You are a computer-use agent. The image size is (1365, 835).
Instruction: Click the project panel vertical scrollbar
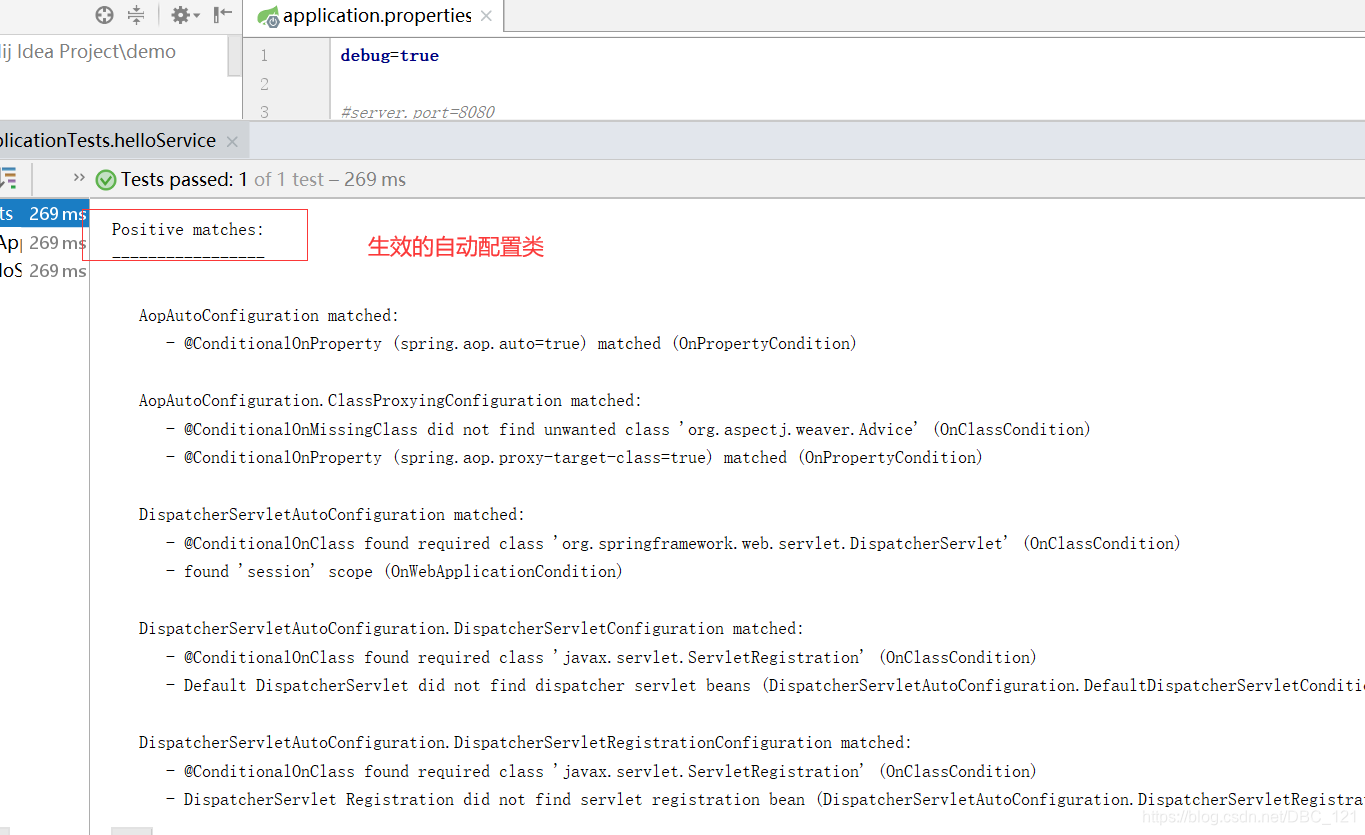tap(235, 56)
